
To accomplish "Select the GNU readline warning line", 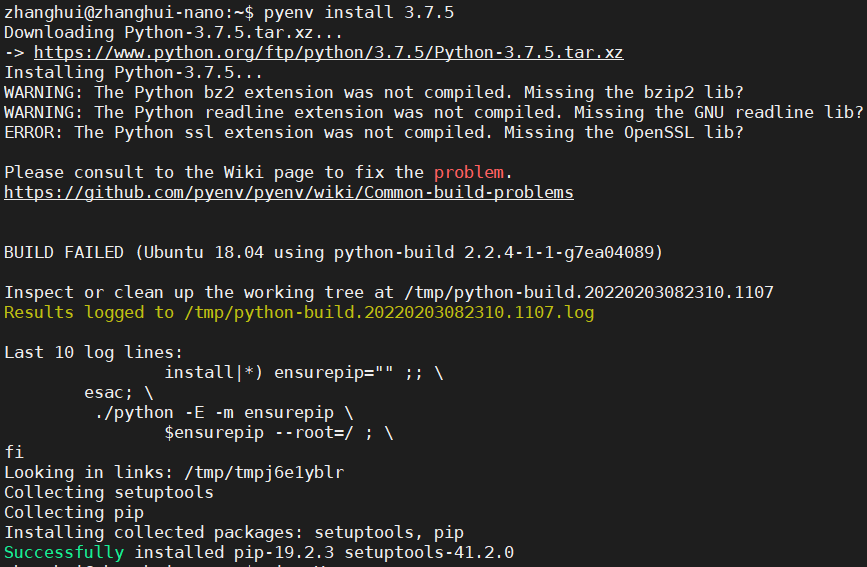I will pyautogui.click(x=434, y=112).
